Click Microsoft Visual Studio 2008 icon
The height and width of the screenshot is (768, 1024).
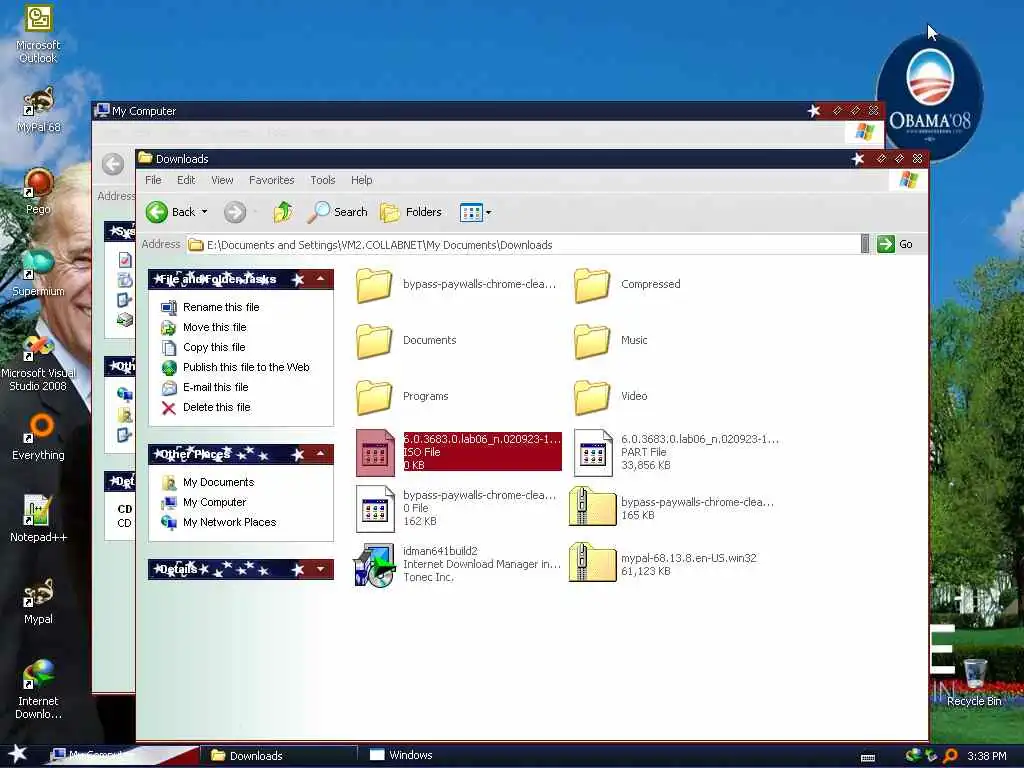(38, 362)
